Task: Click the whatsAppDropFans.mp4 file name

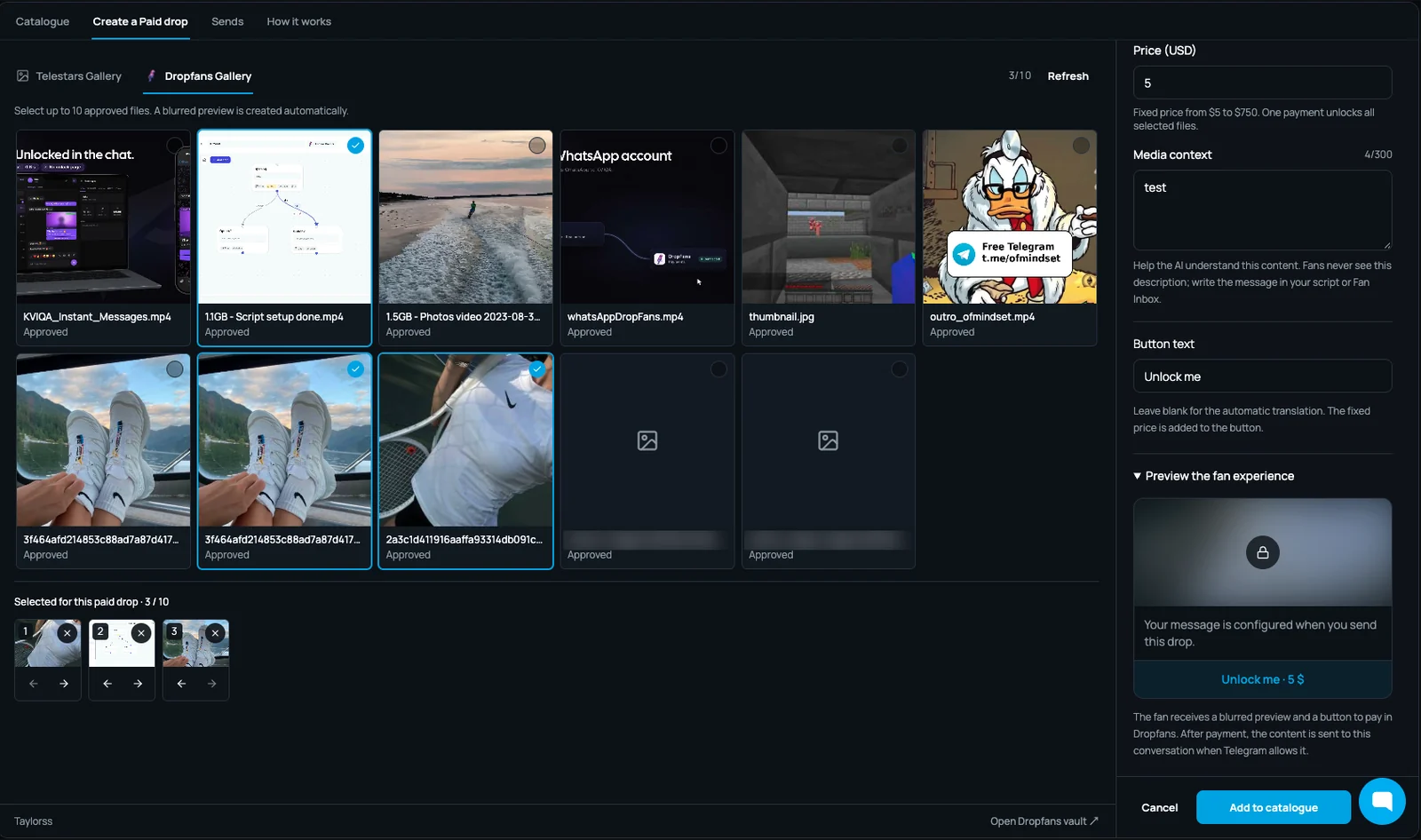Action: click(x=625, y=317)
